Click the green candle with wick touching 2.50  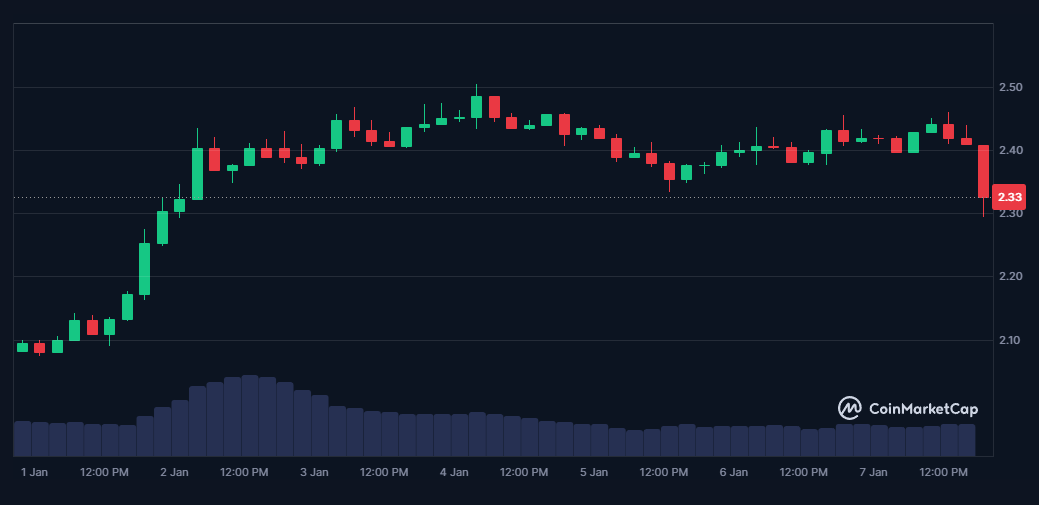click(476, 107)
